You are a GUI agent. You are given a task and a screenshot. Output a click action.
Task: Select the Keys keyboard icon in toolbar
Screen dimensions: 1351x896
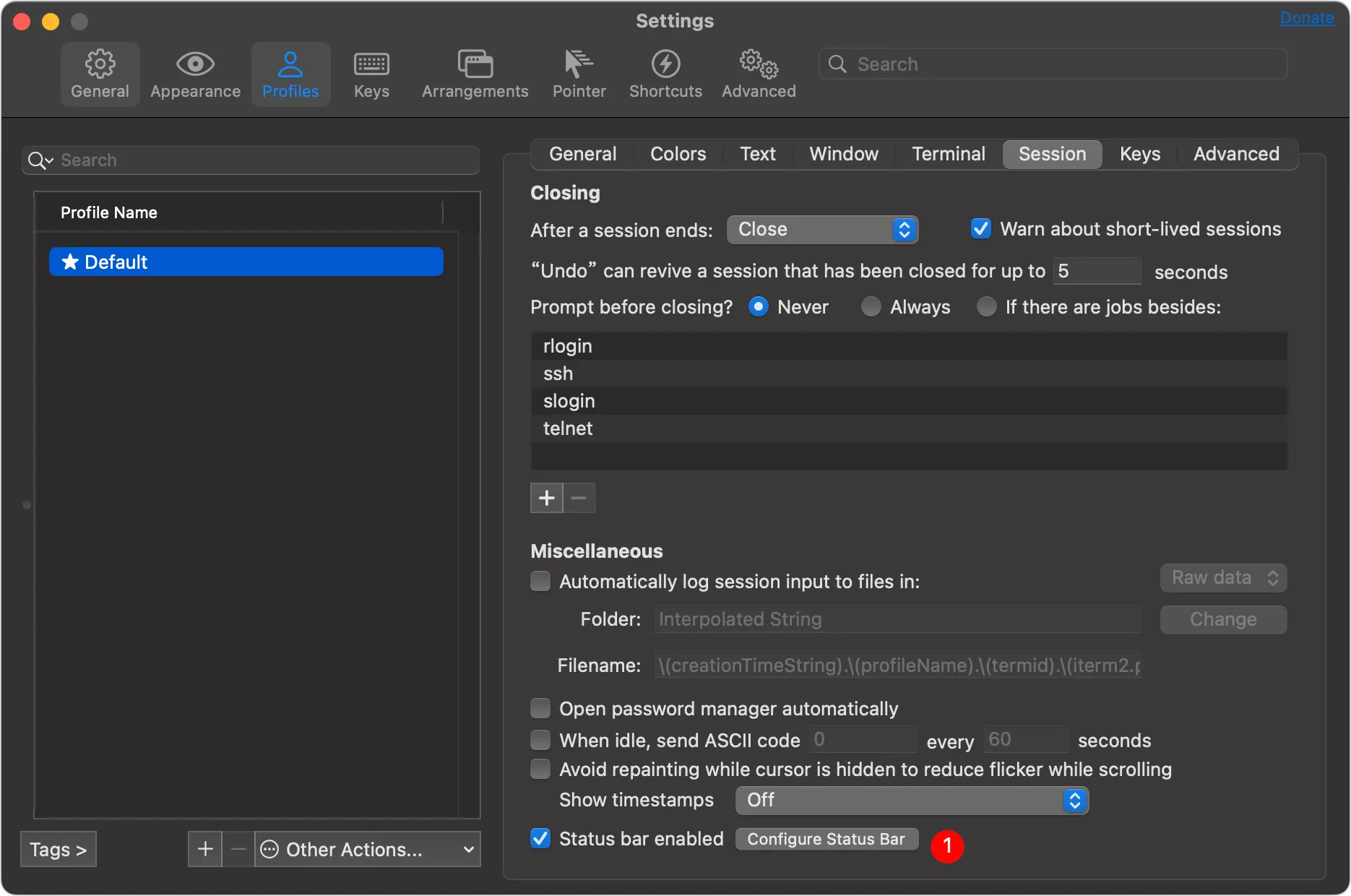pyautogui.click(x=371, y=65)
